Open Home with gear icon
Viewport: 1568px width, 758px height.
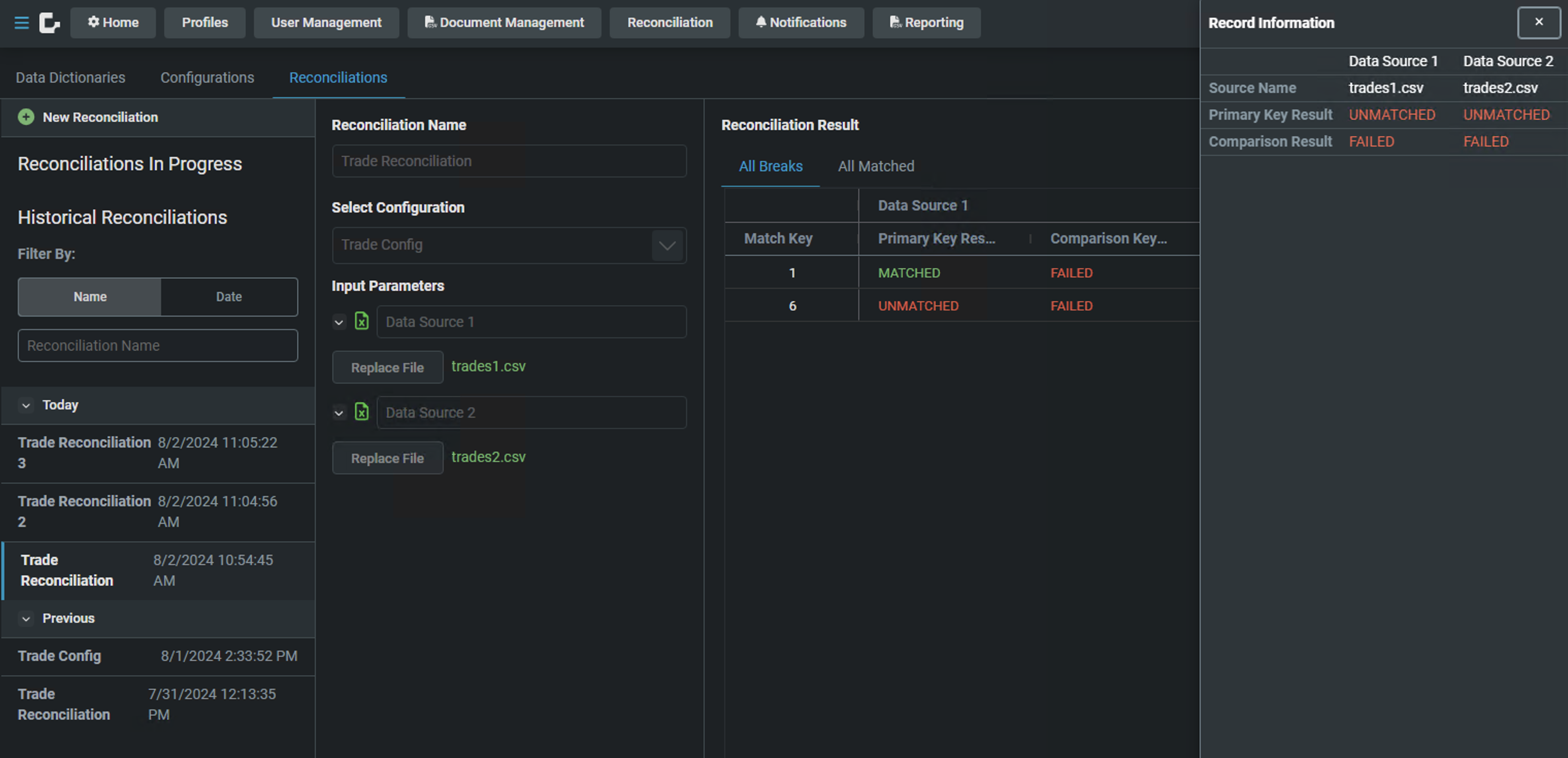[113, 23]
